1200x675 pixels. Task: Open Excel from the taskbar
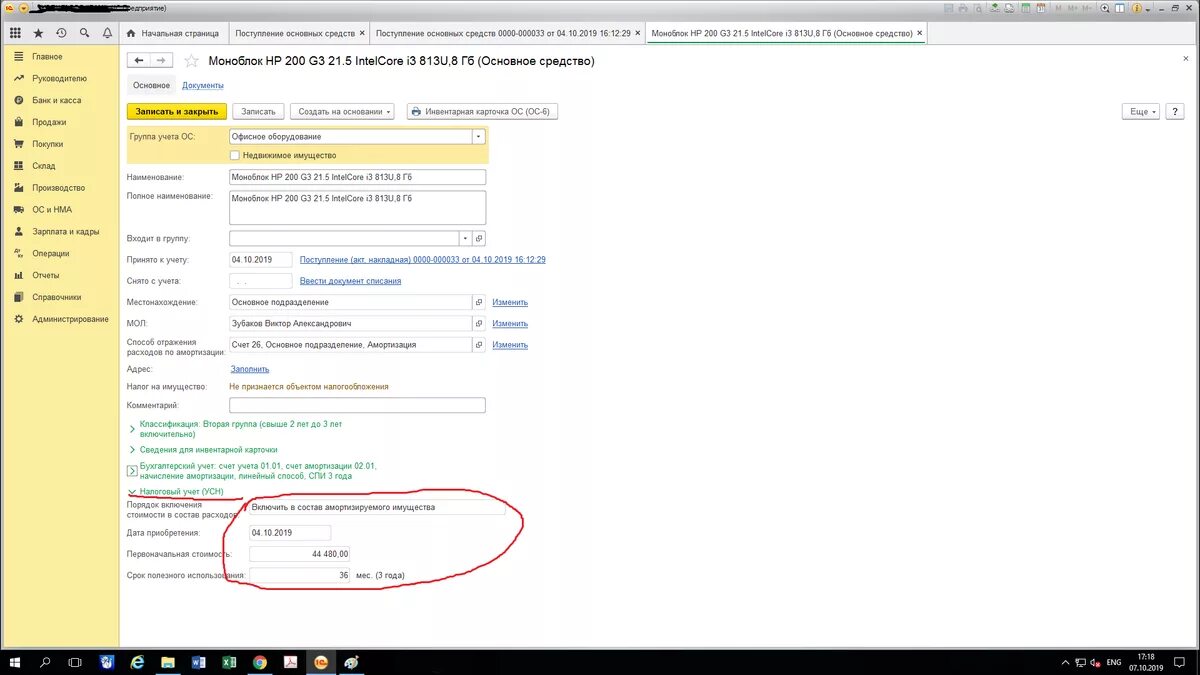tap(228, 662)
